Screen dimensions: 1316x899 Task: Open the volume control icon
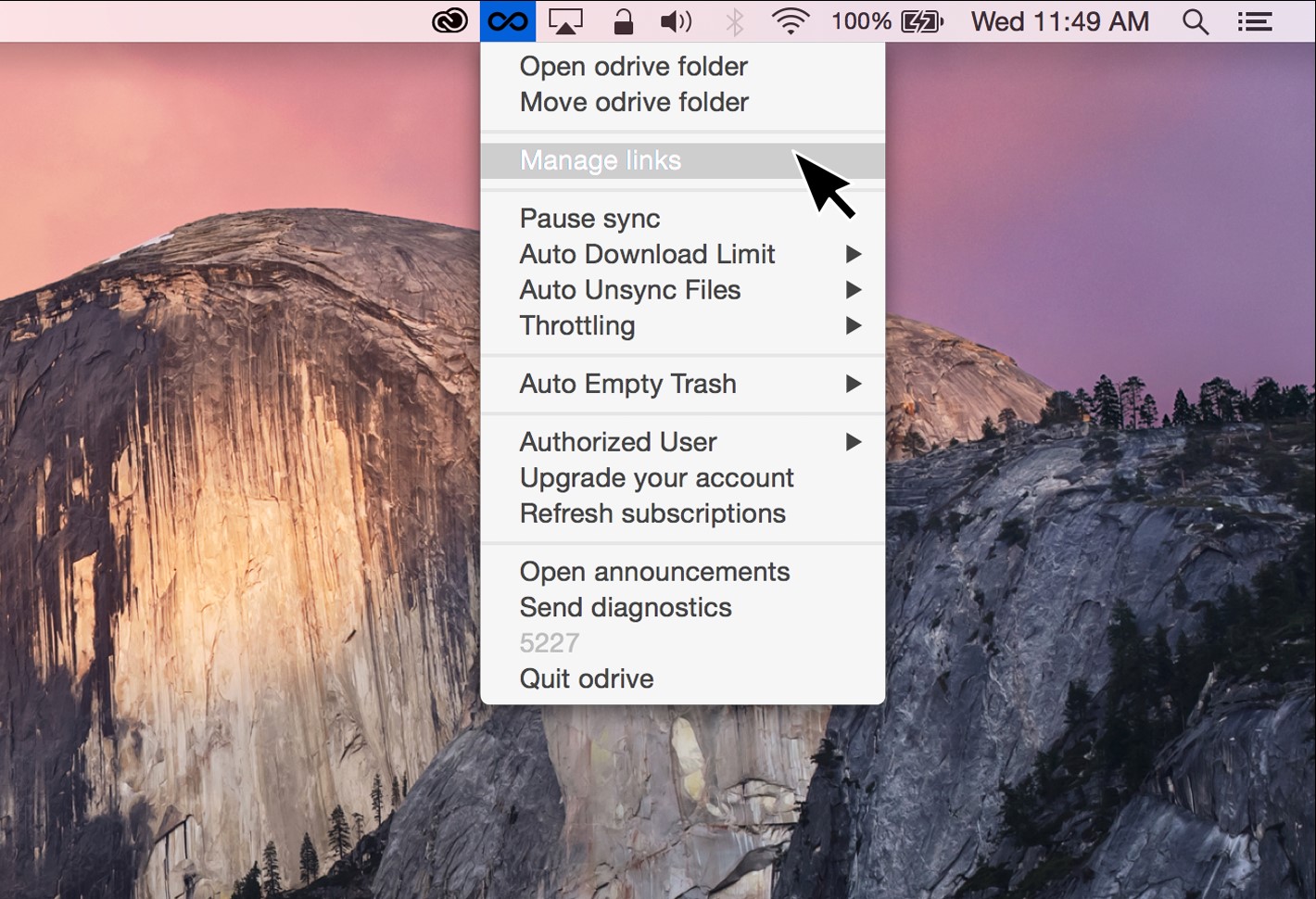pos(676,20)
